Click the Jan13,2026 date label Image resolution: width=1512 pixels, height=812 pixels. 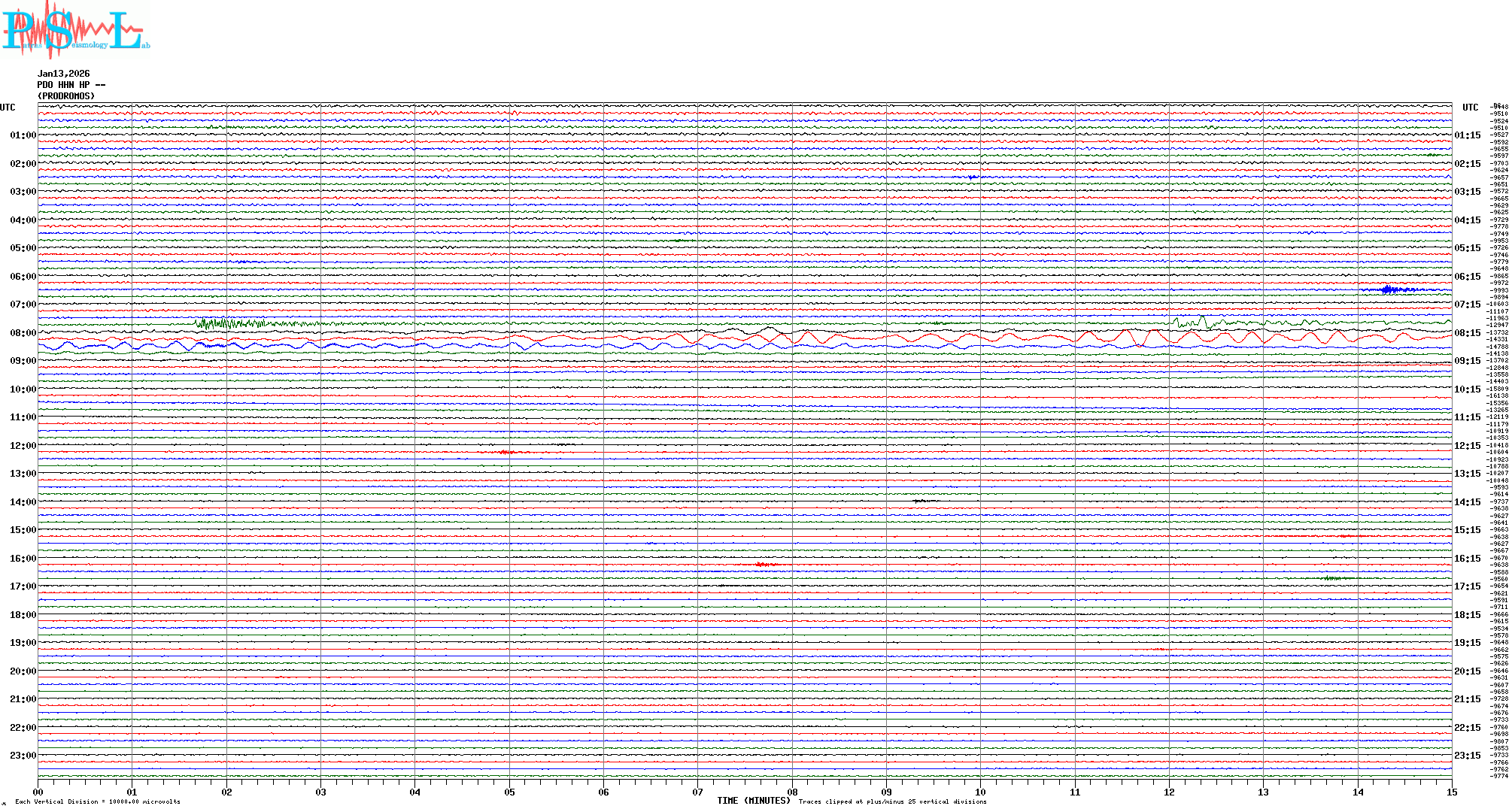63,74
